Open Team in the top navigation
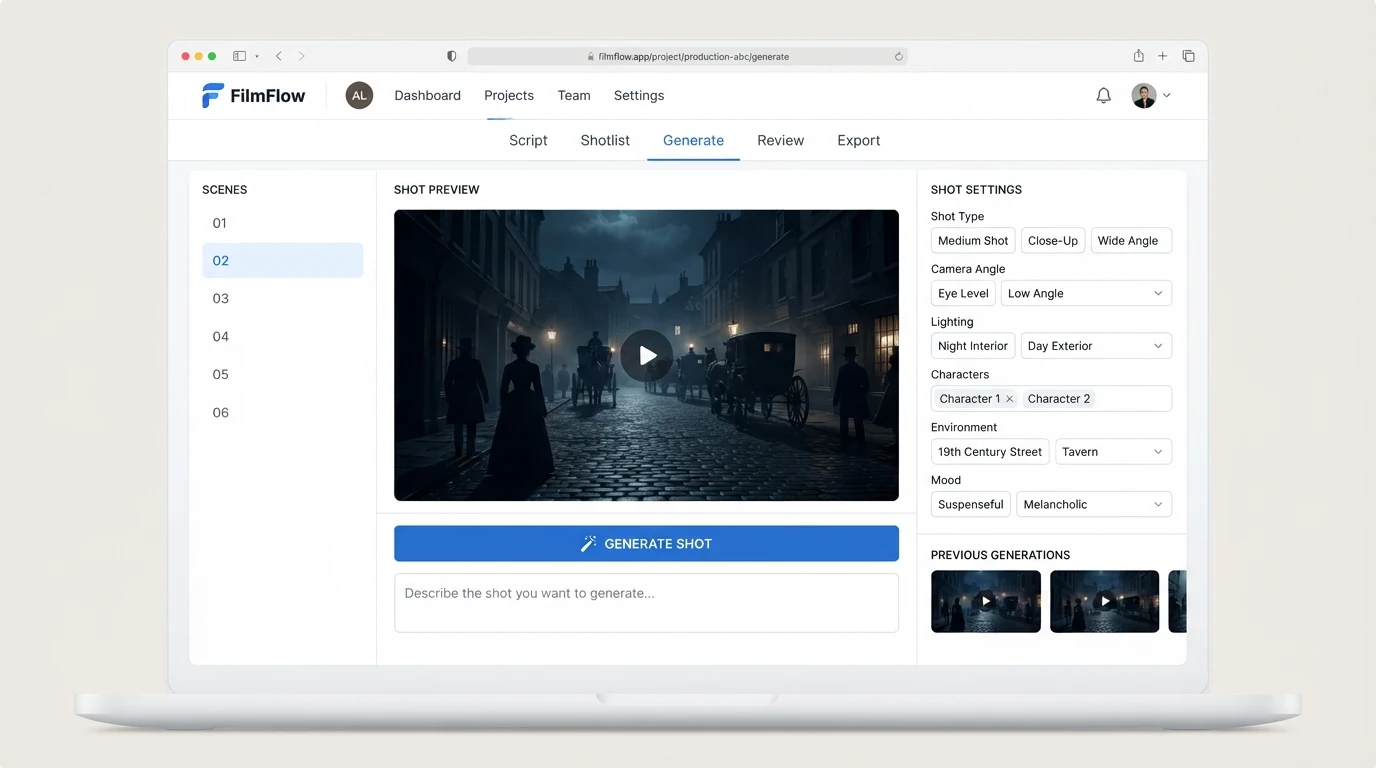The width and height of the screenshot is (1376, 768). pos(574,96)
